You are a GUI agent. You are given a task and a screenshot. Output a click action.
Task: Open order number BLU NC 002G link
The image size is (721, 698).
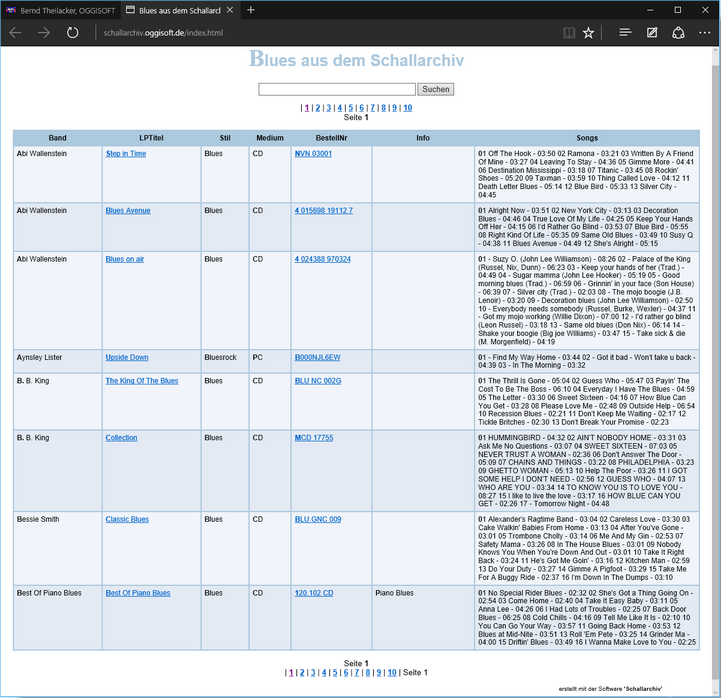(318, 381)
